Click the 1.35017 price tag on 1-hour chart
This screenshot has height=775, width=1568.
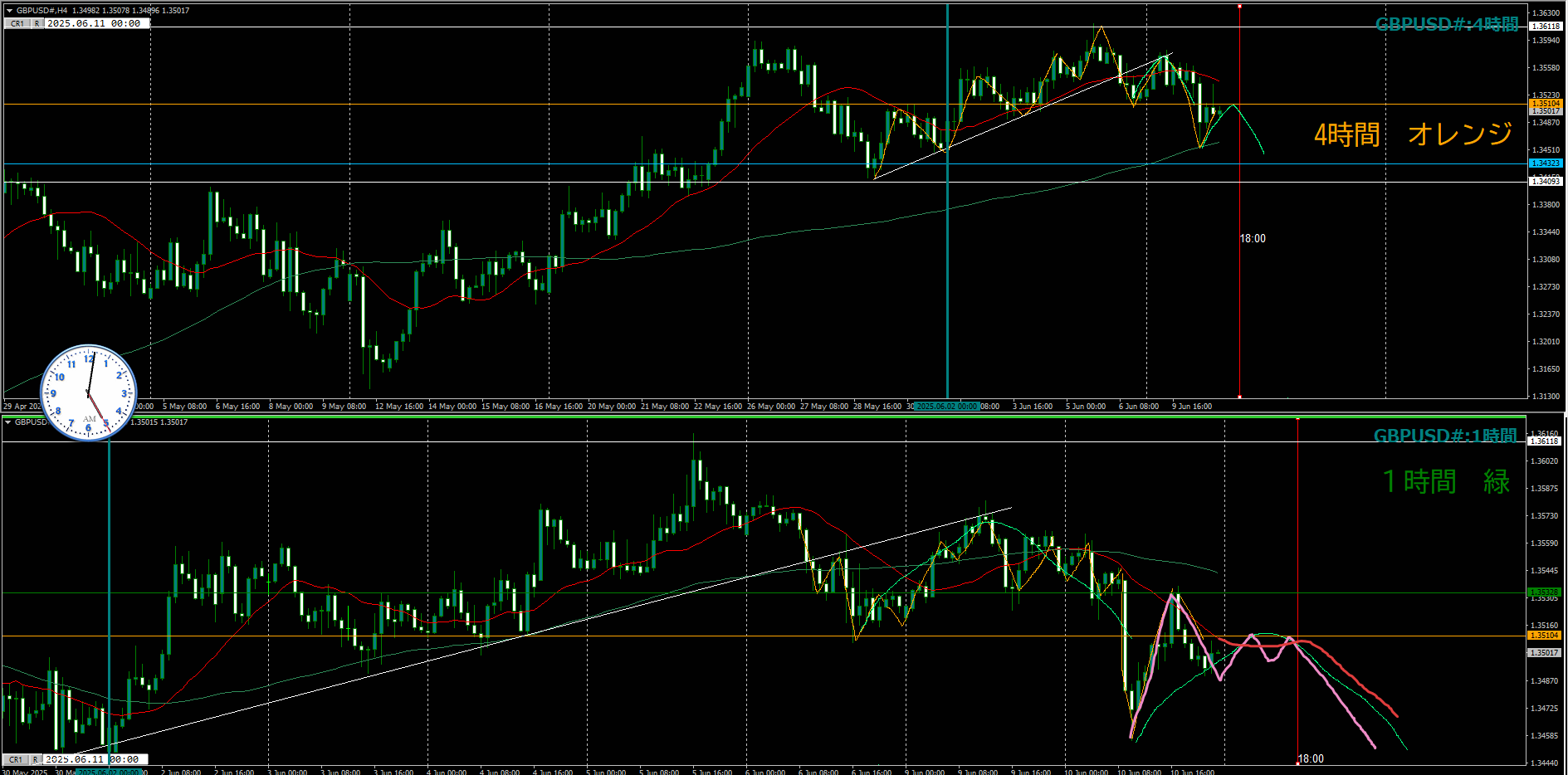coord(1544,653)
